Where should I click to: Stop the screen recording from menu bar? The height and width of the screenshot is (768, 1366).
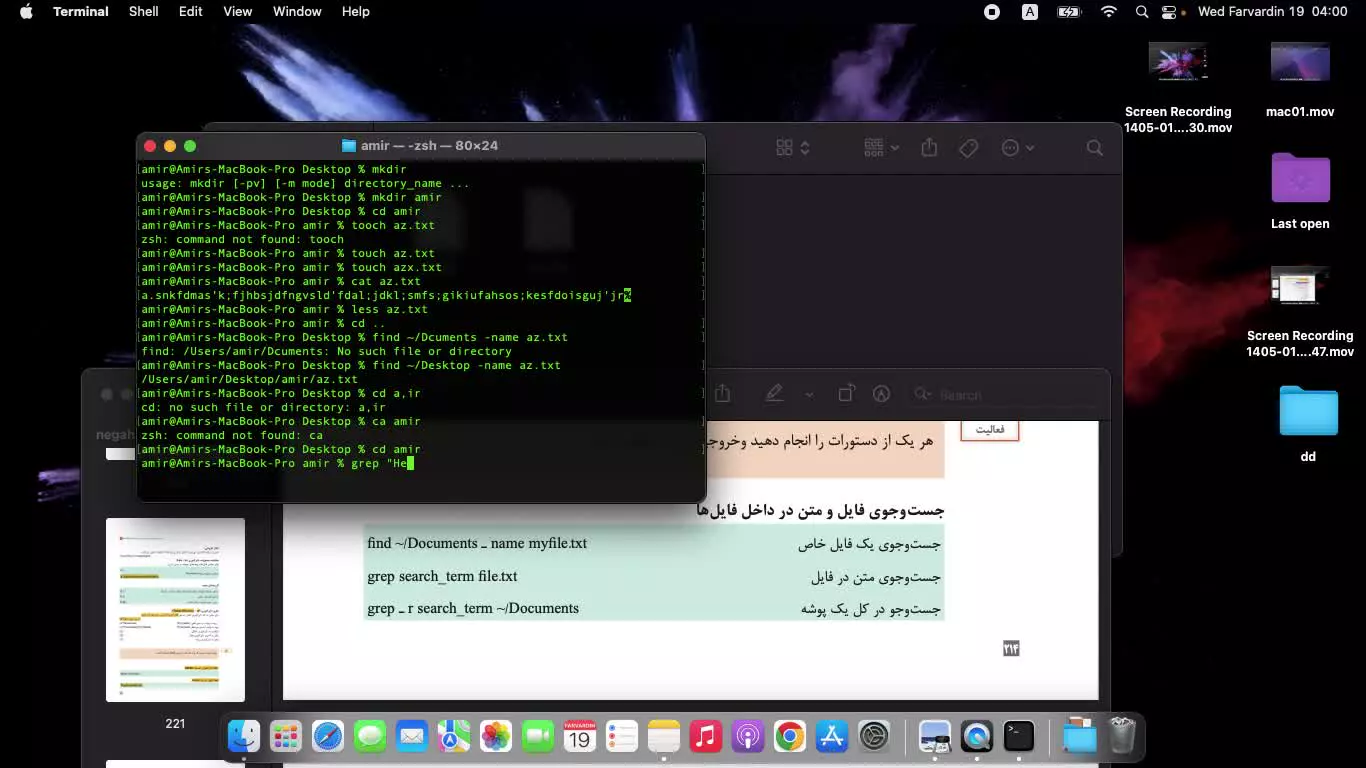992,12
